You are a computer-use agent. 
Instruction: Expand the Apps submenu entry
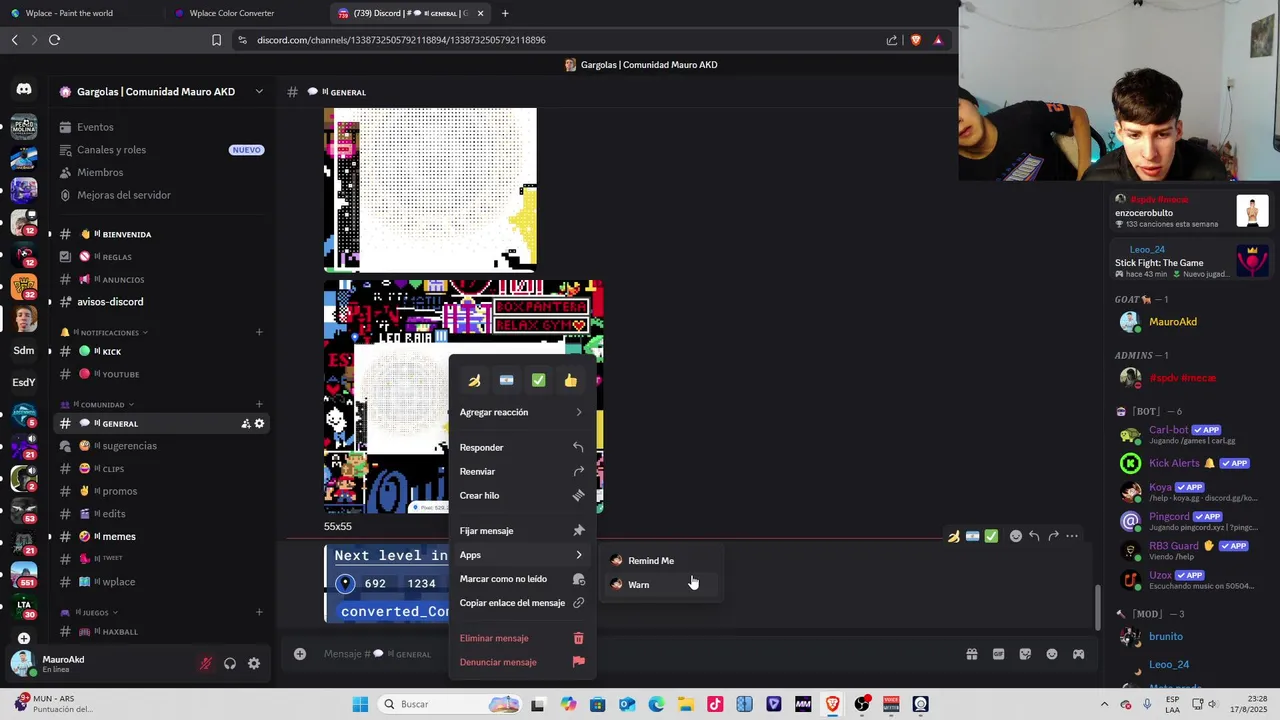pyautogui.click(x=522, y=555)
